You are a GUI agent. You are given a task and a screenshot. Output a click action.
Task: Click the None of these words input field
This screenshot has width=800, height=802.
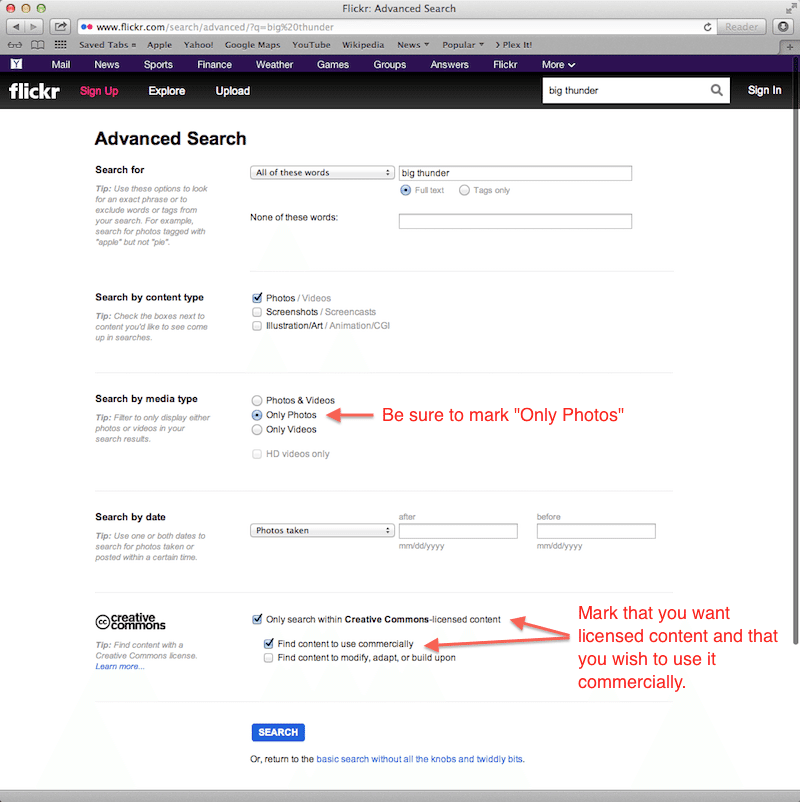pos(515,220)
